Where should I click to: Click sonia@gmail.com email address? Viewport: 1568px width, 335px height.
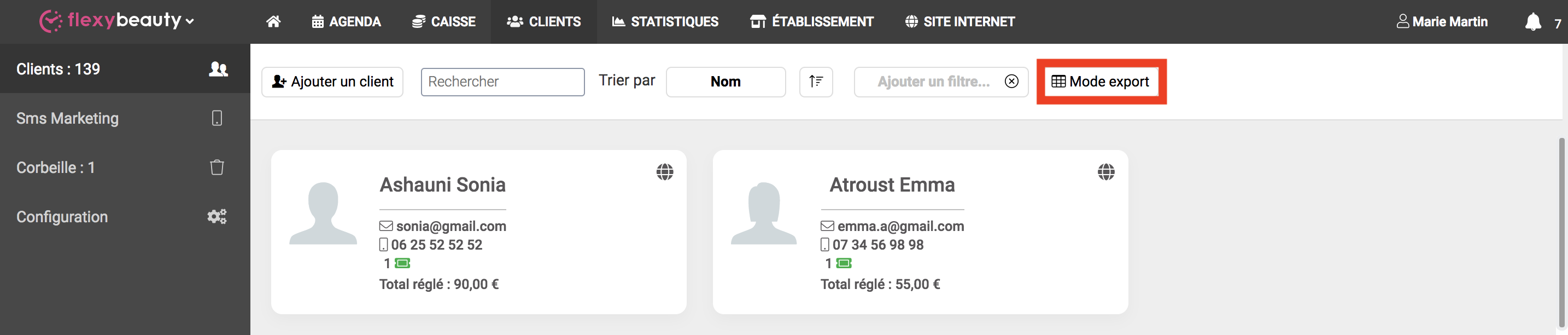(x=451, y=226)
